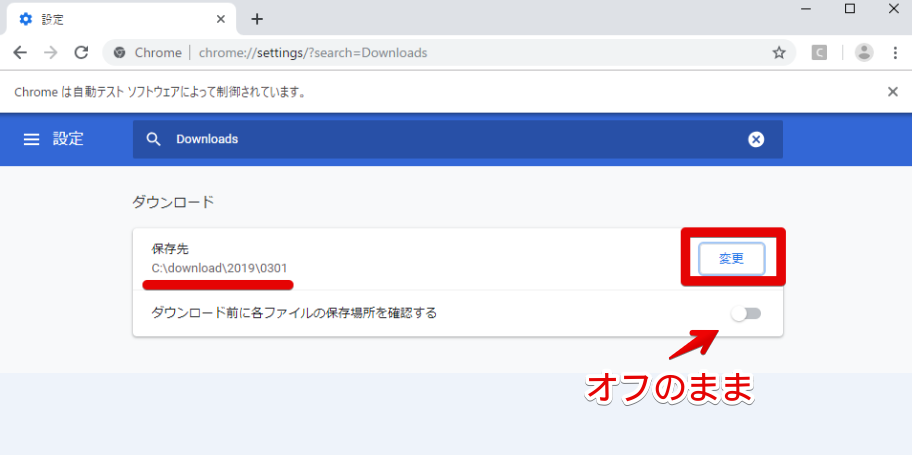The height and width of the screenshot is (455, 912).
Task: Maximize the Chrome window
Action: [850, 9]
